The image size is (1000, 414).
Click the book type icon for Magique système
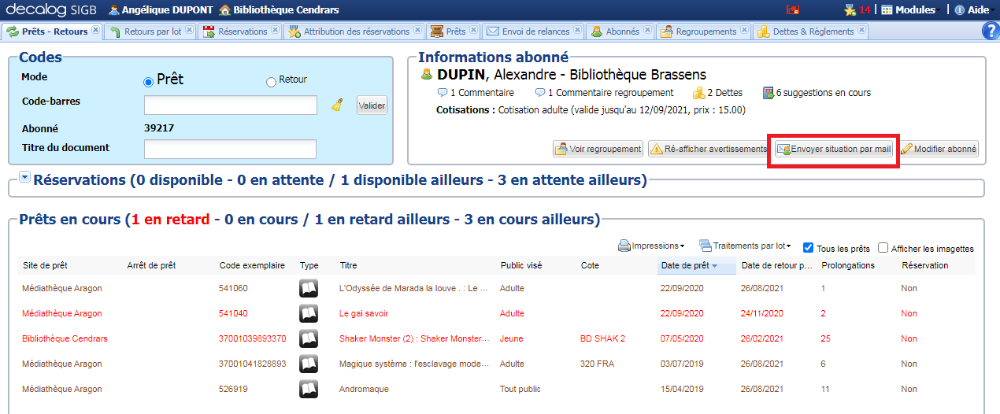coord(309,363)
